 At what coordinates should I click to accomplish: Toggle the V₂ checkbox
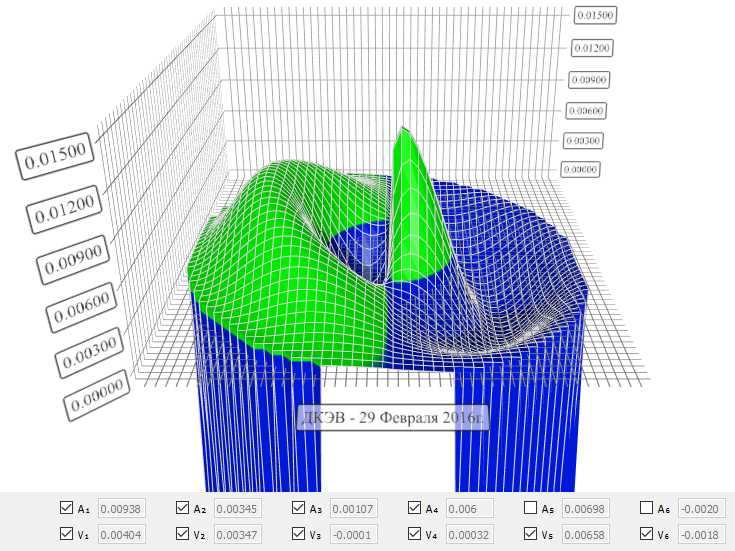click(183, 534)
